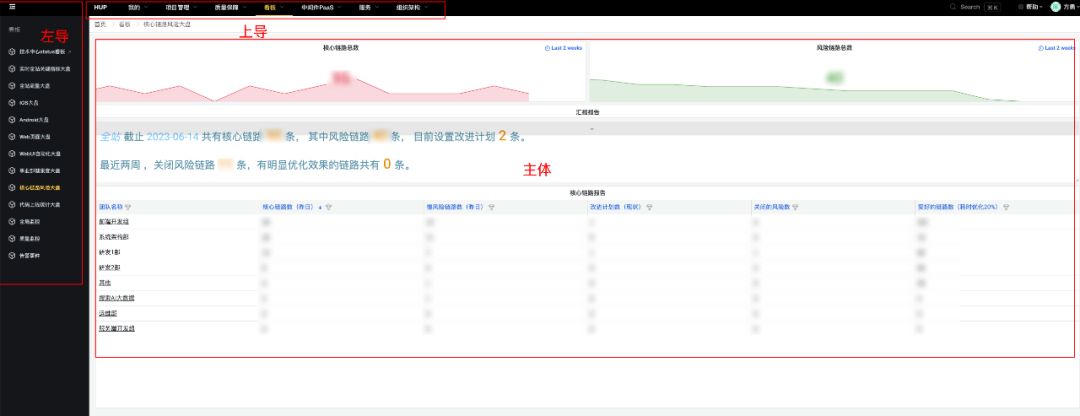Click the filter icon on 变好的链路数 column
Image resolution: width=1080 pixels, height=416 pixels.
[1006, 207]
